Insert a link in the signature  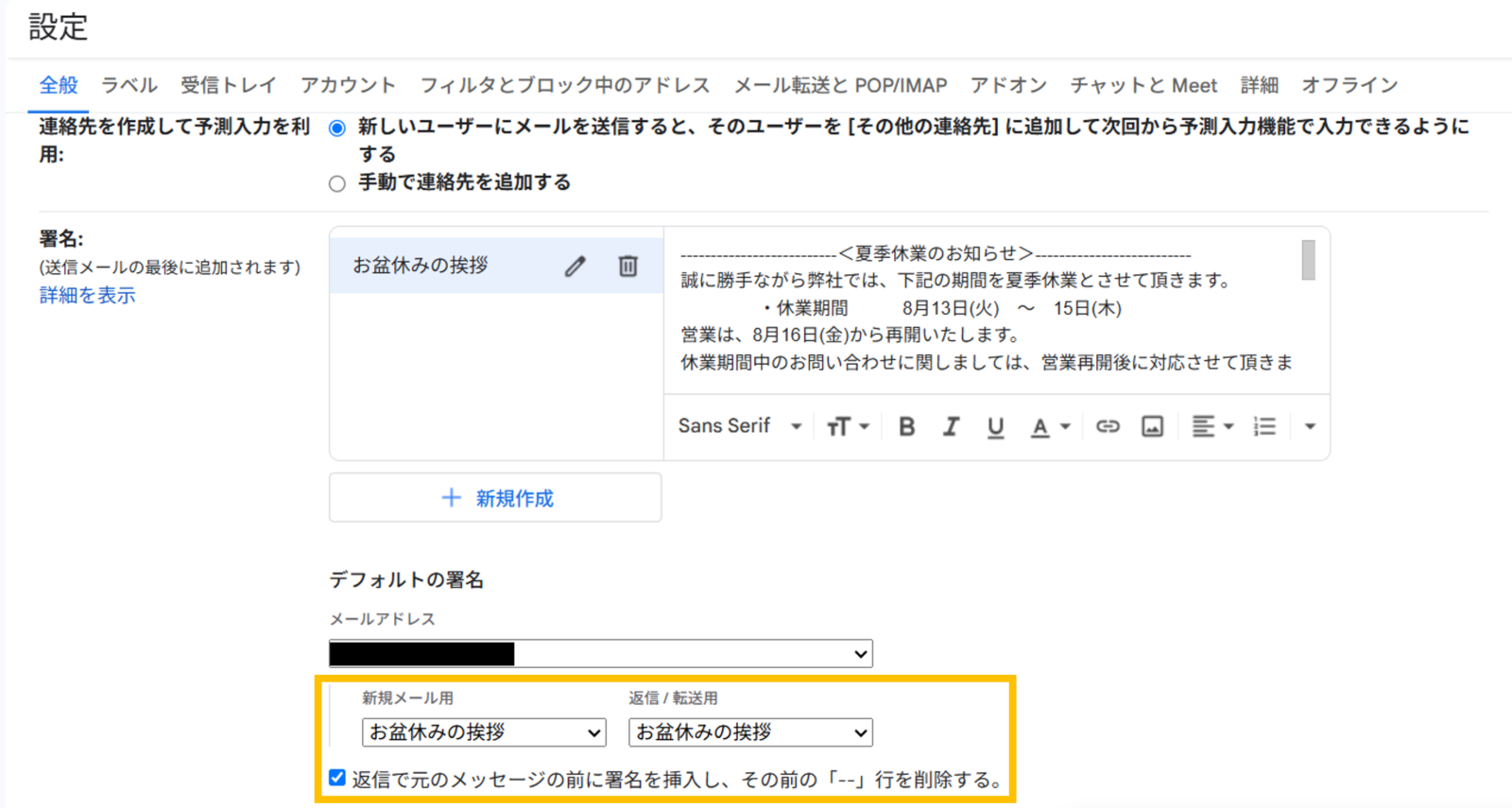click(x=1108, y=426)
